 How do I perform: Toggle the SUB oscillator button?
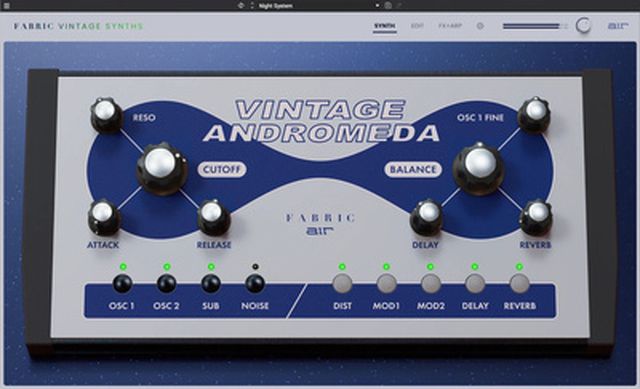tap(211, 283)
